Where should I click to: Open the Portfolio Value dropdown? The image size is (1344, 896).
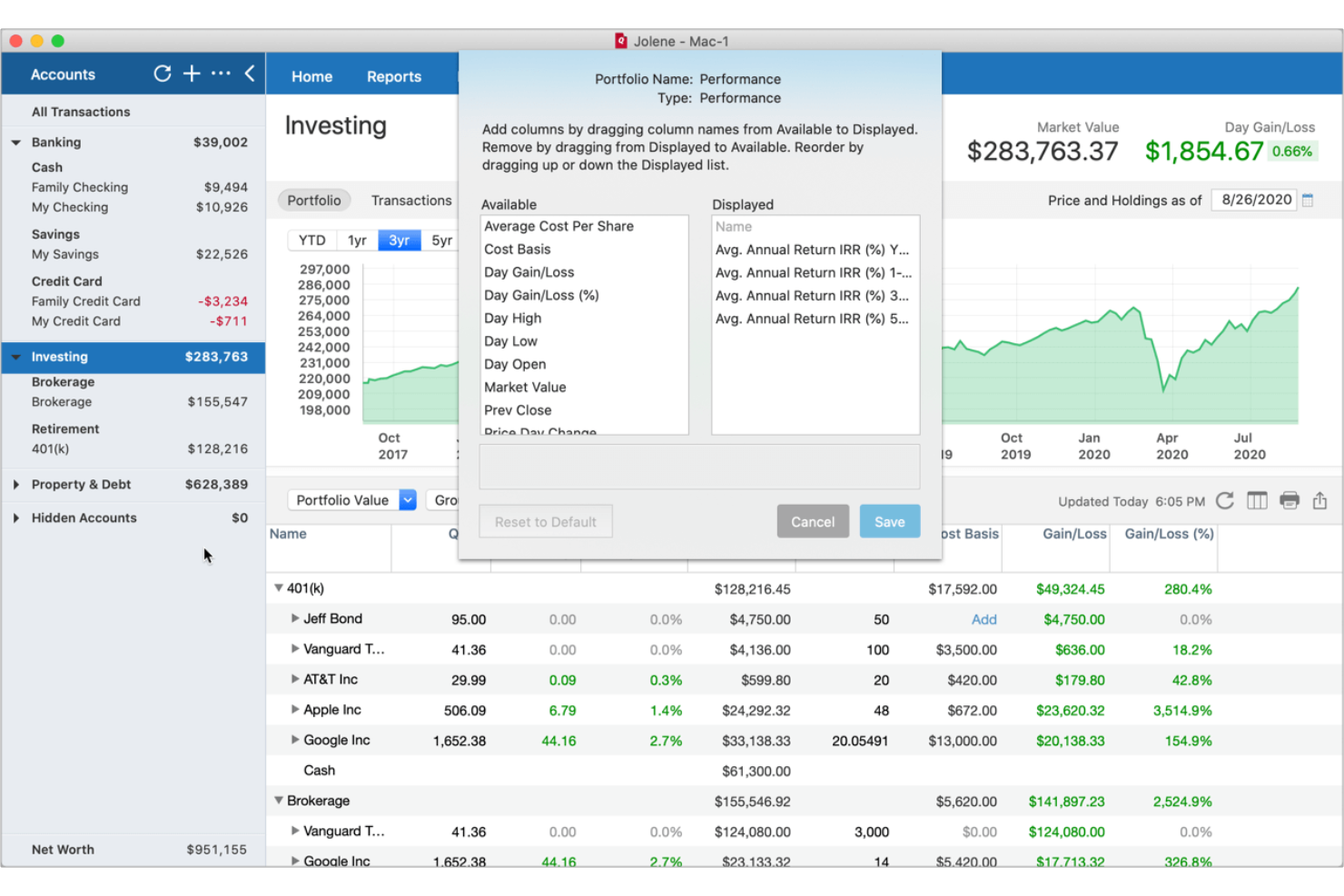tap(408, 499)
